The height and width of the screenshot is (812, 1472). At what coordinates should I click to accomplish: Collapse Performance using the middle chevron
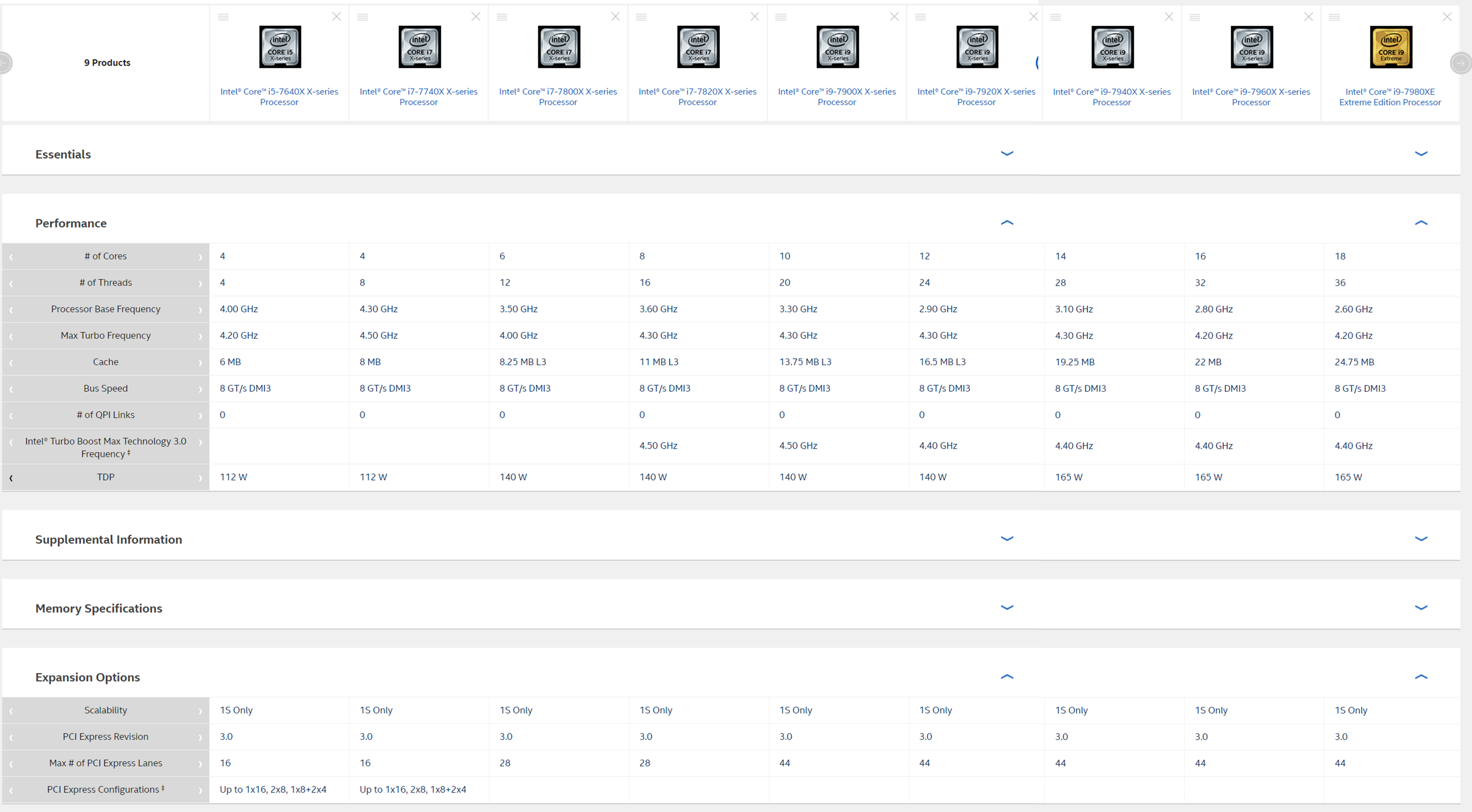pyautogui.click(x=1007, y=222)
